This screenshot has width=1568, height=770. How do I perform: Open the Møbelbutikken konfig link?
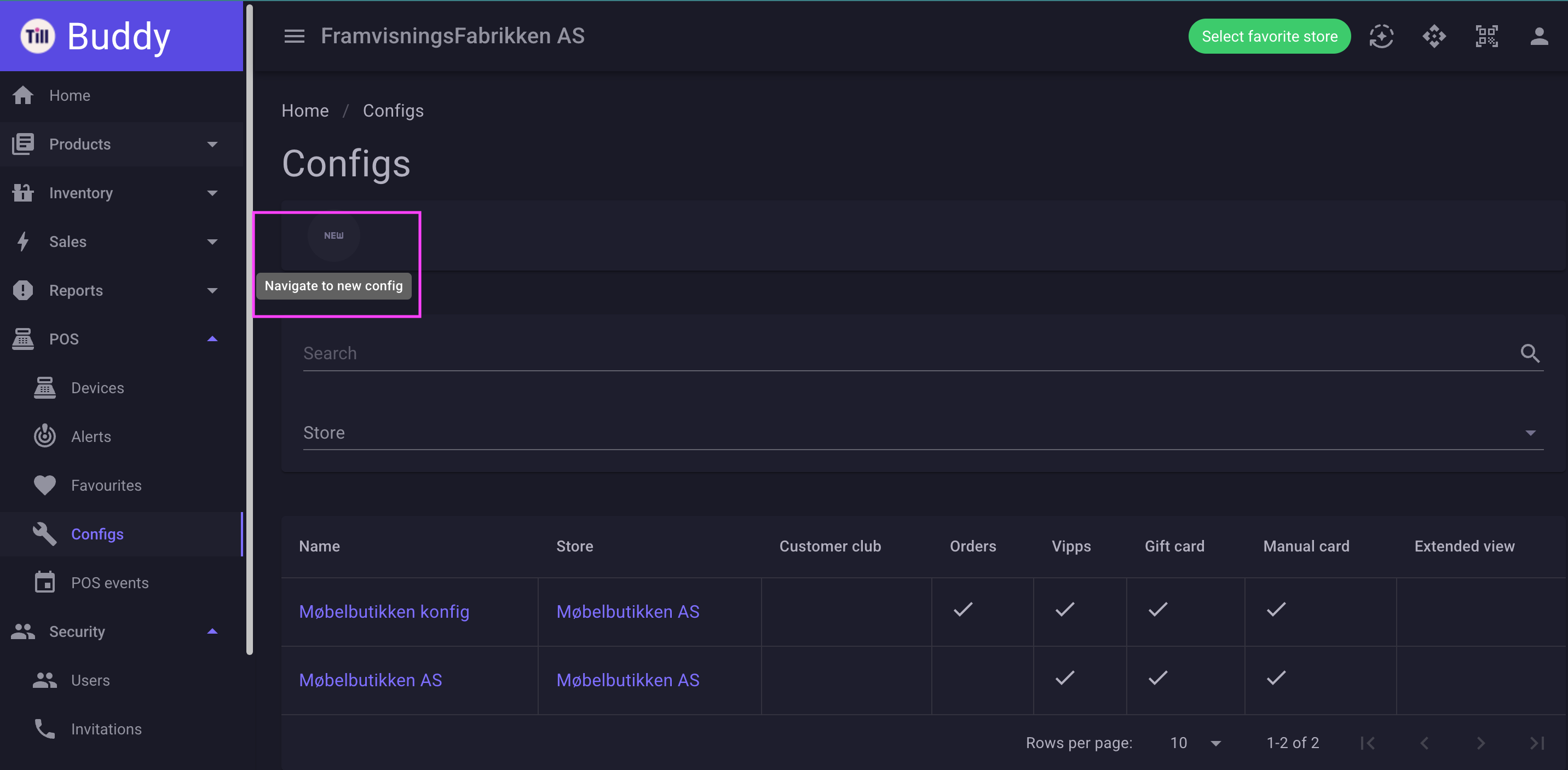point(384,612)
